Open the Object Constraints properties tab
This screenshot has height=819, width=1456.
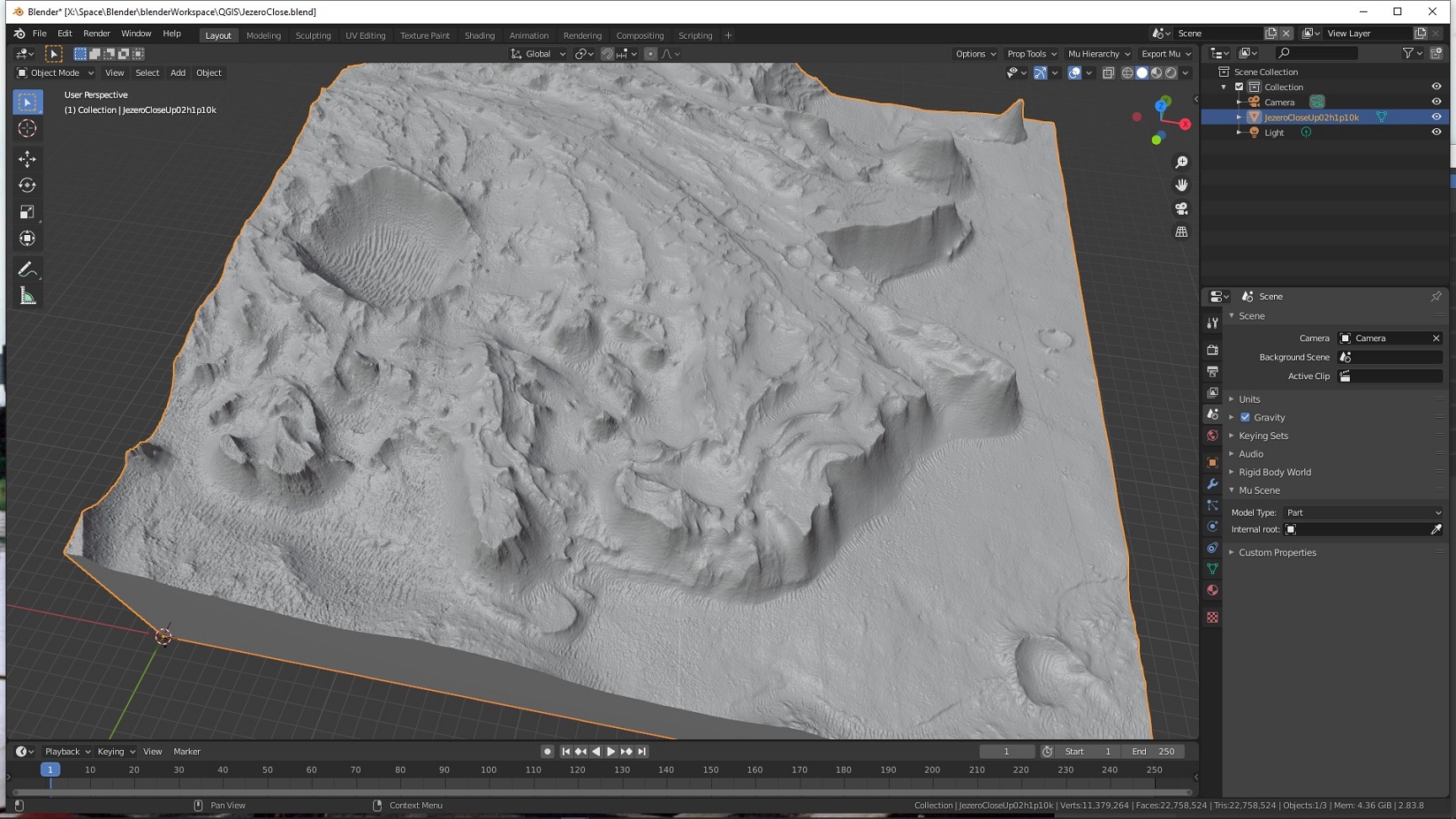[x=1212, y=548]
